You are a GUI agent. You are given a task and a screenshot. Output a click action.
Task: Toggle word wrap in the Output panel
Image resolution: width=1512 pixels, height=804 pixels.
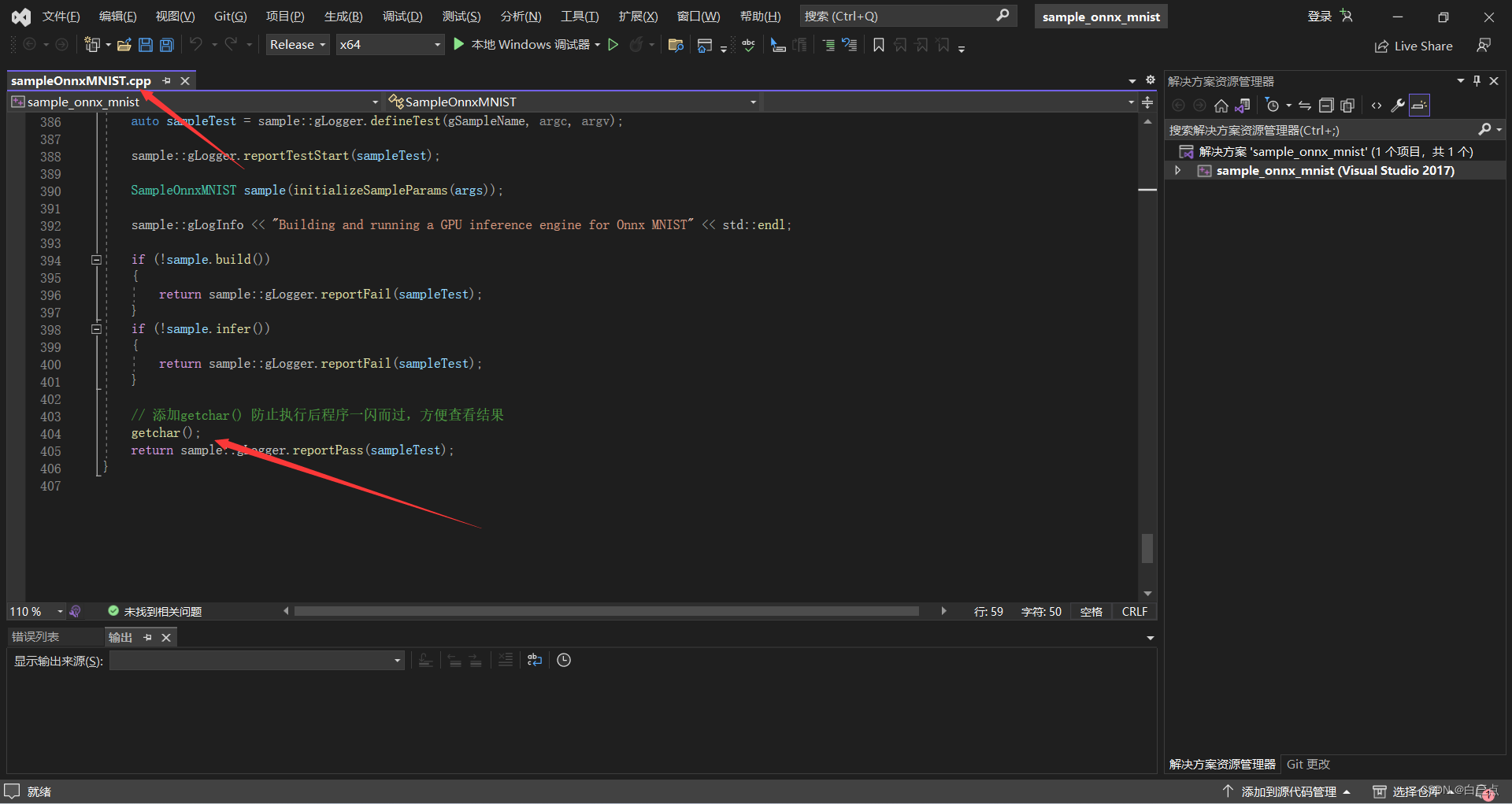pyautogui.click(x=535, y=660)
